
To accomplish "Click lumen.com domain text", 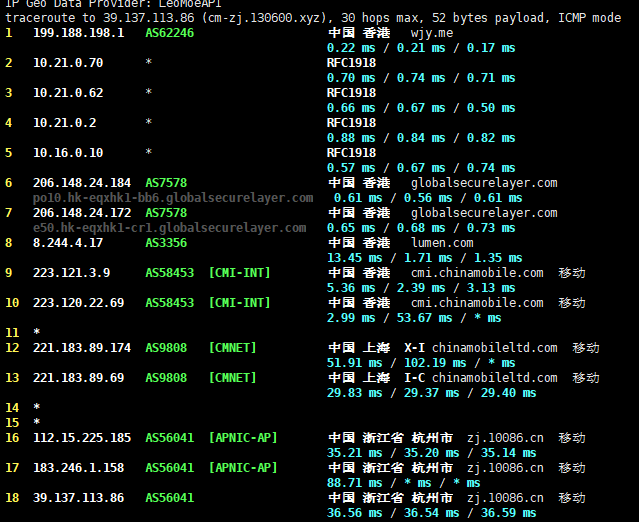I will coord(442,243).
